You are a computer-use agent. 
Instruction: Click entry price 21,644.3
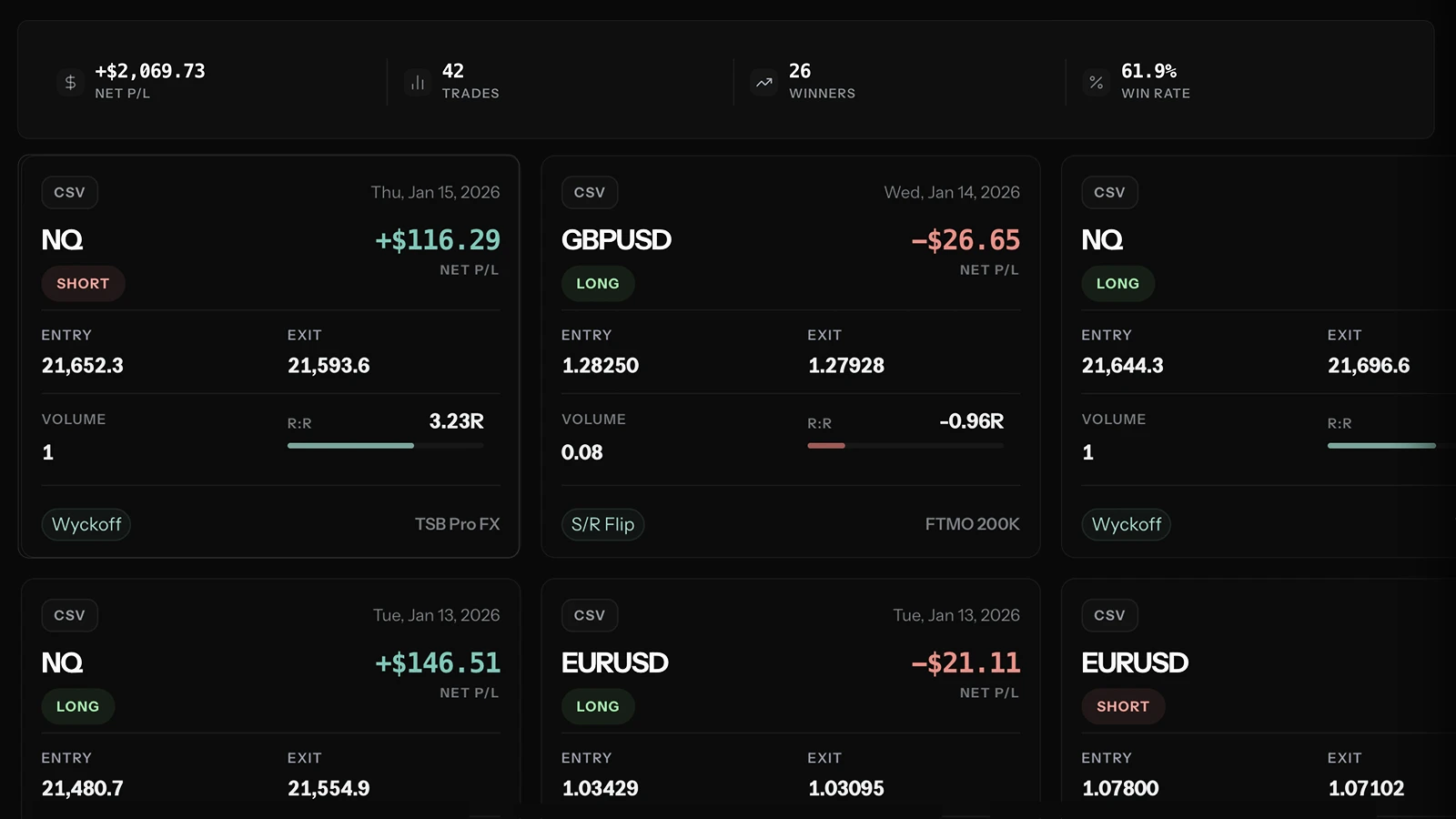point(1123,366)
